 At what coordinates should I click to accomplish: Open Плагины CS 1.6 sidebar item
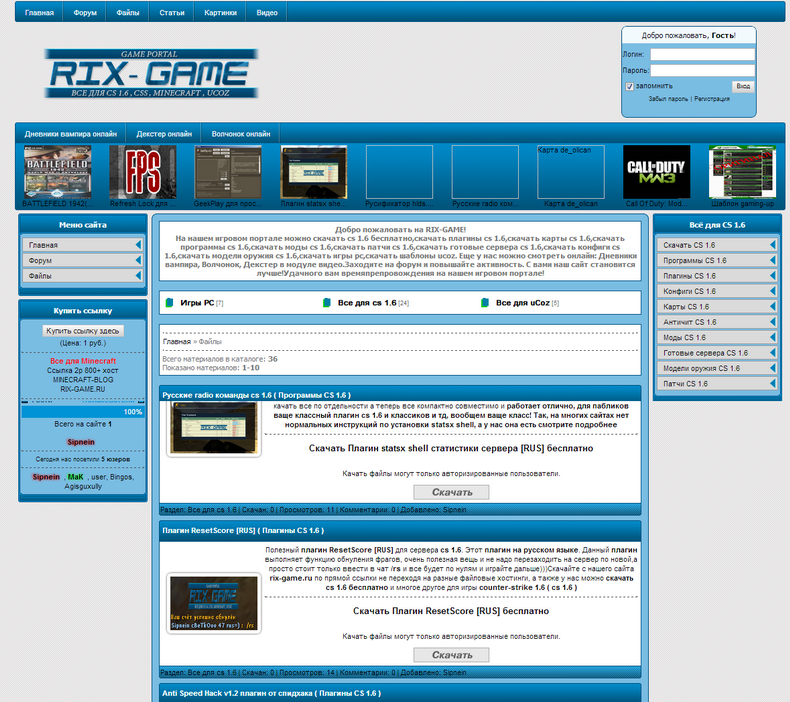click(717, 276)
